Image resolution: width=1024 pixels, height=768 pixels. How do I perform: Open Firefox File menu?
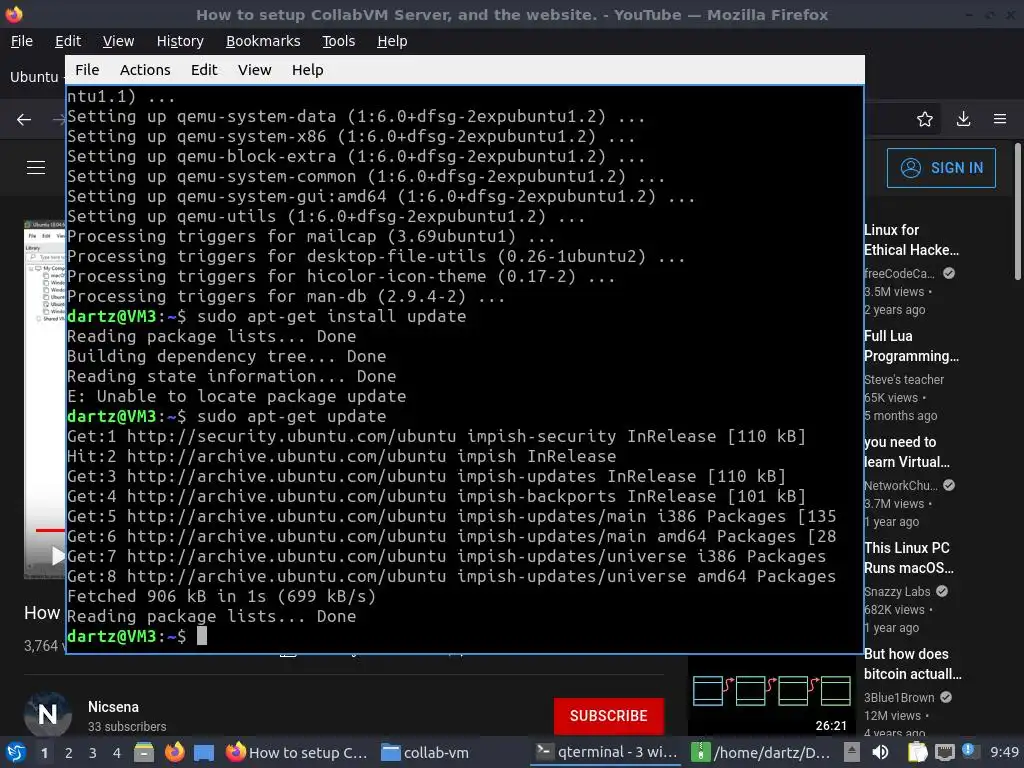pos(22,41)
